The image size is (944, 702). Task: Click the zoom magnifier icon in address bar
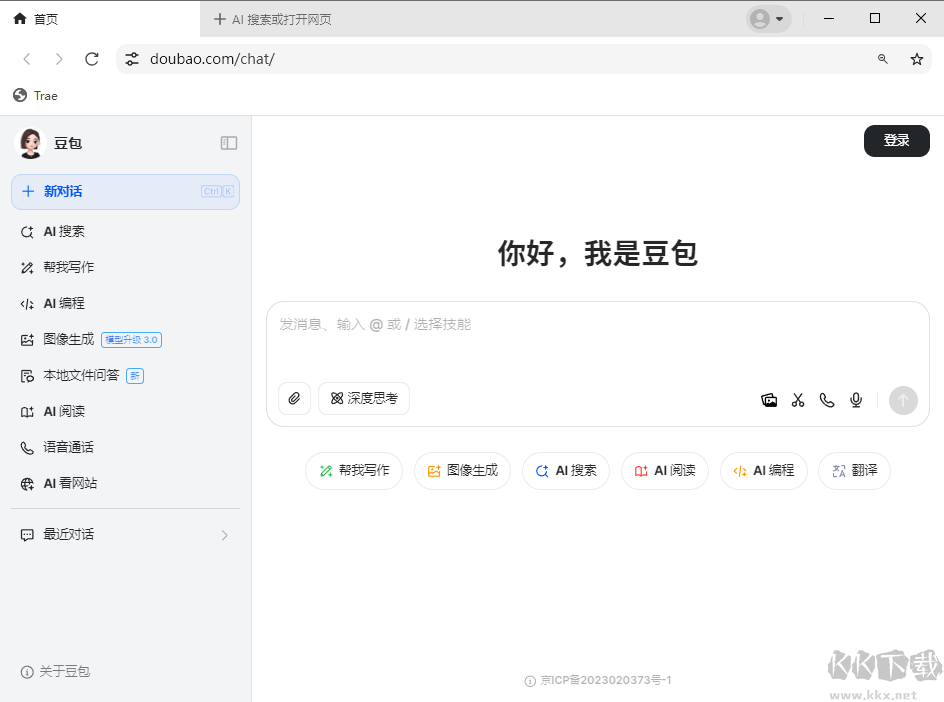(x=883, y=59)
